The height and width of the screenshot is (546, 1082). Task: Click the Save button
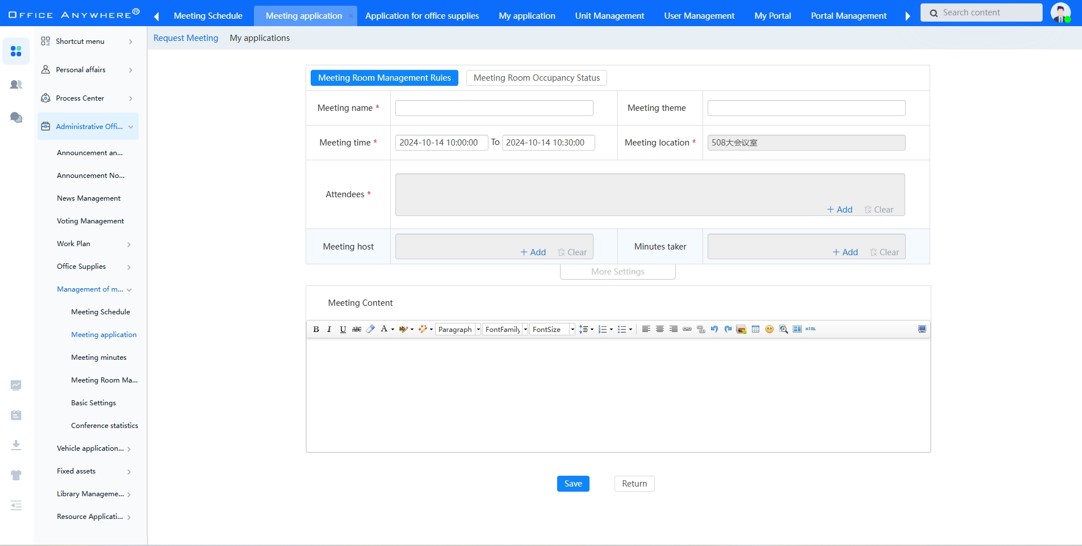(x=573, y=483)
